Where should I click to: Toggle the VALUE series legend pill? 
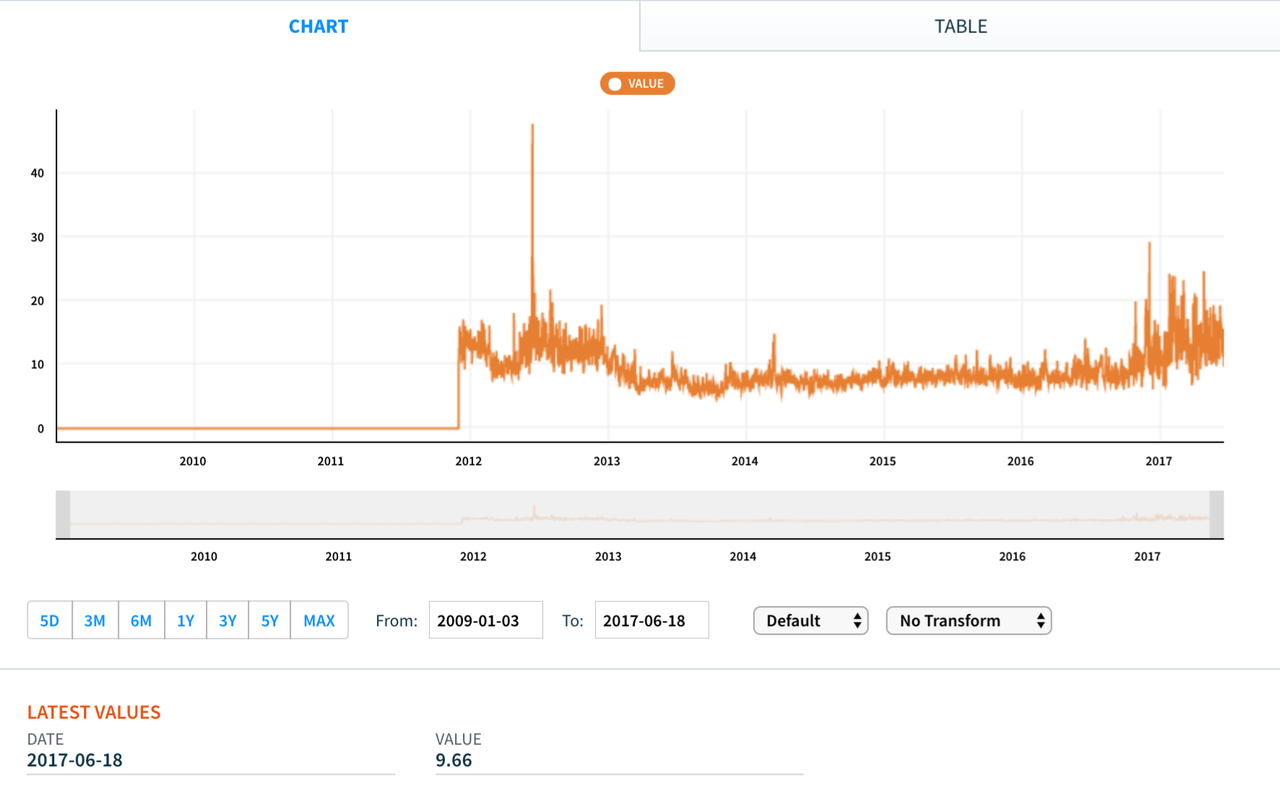[x=637, y=84]
